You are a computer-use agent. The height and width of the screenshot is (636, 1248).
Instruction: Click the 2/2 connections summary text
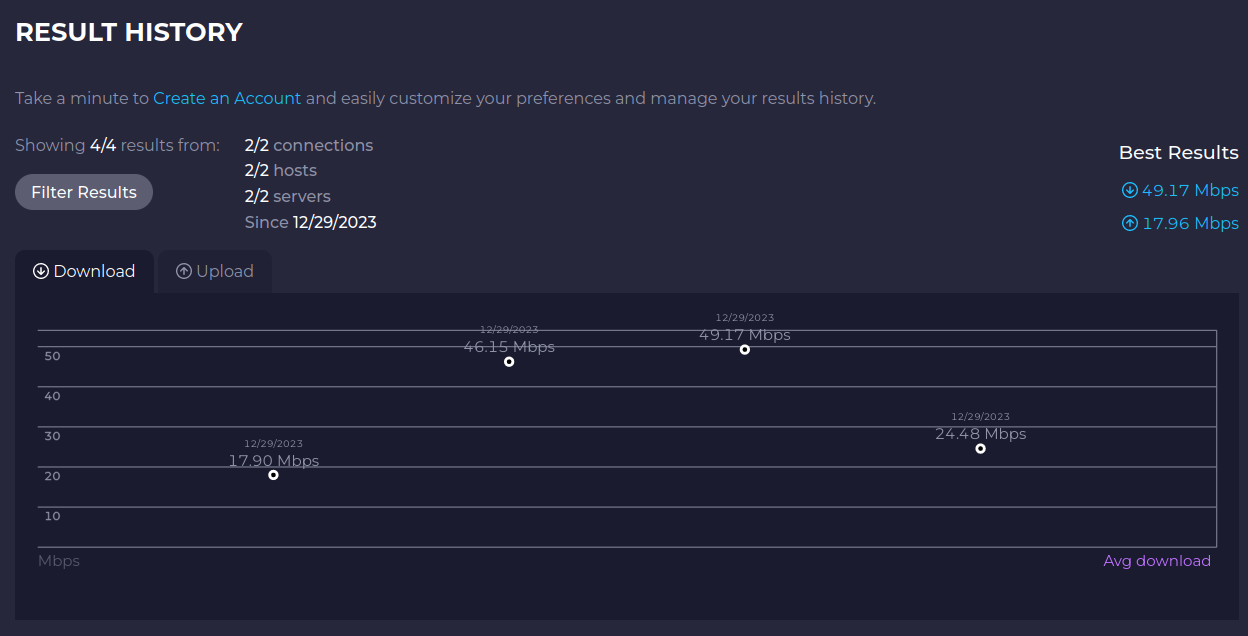[308, 145]
